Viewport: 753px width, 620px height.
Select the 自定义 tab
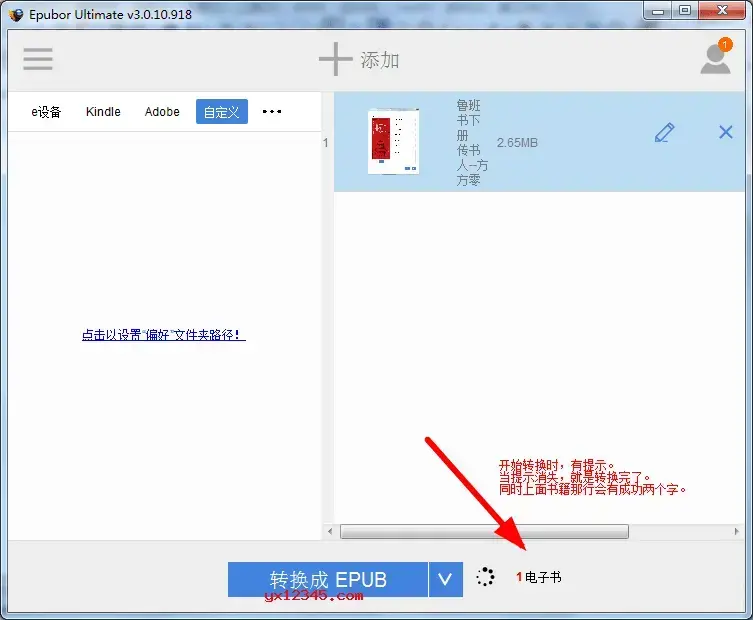click(x=222, y=112)
